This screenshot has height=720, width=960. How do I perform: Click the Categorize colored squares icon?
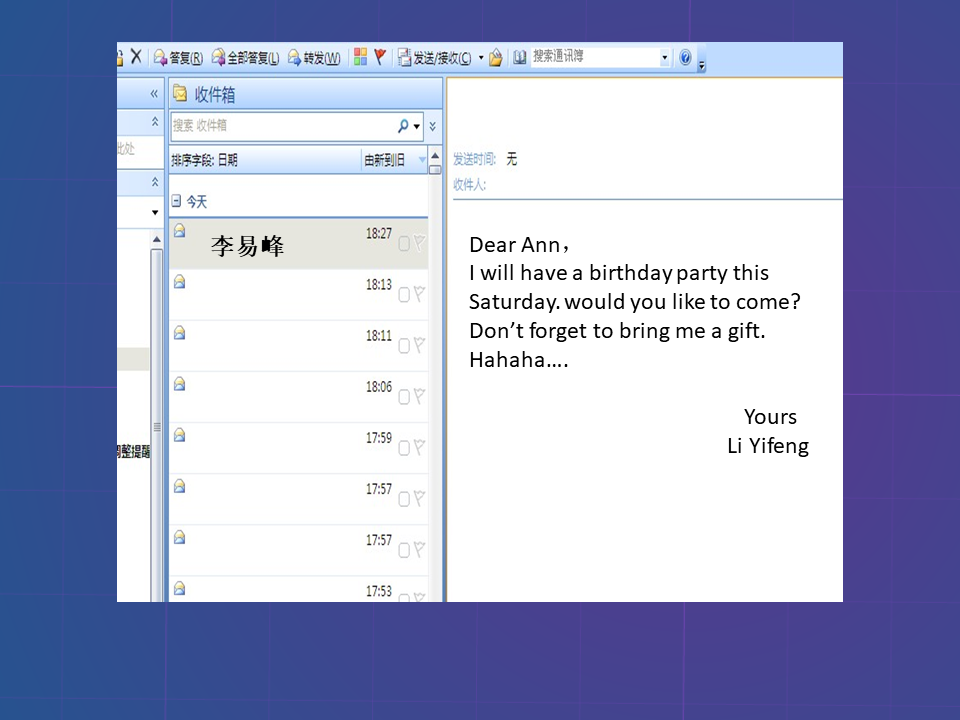click(x=361, y=57)
